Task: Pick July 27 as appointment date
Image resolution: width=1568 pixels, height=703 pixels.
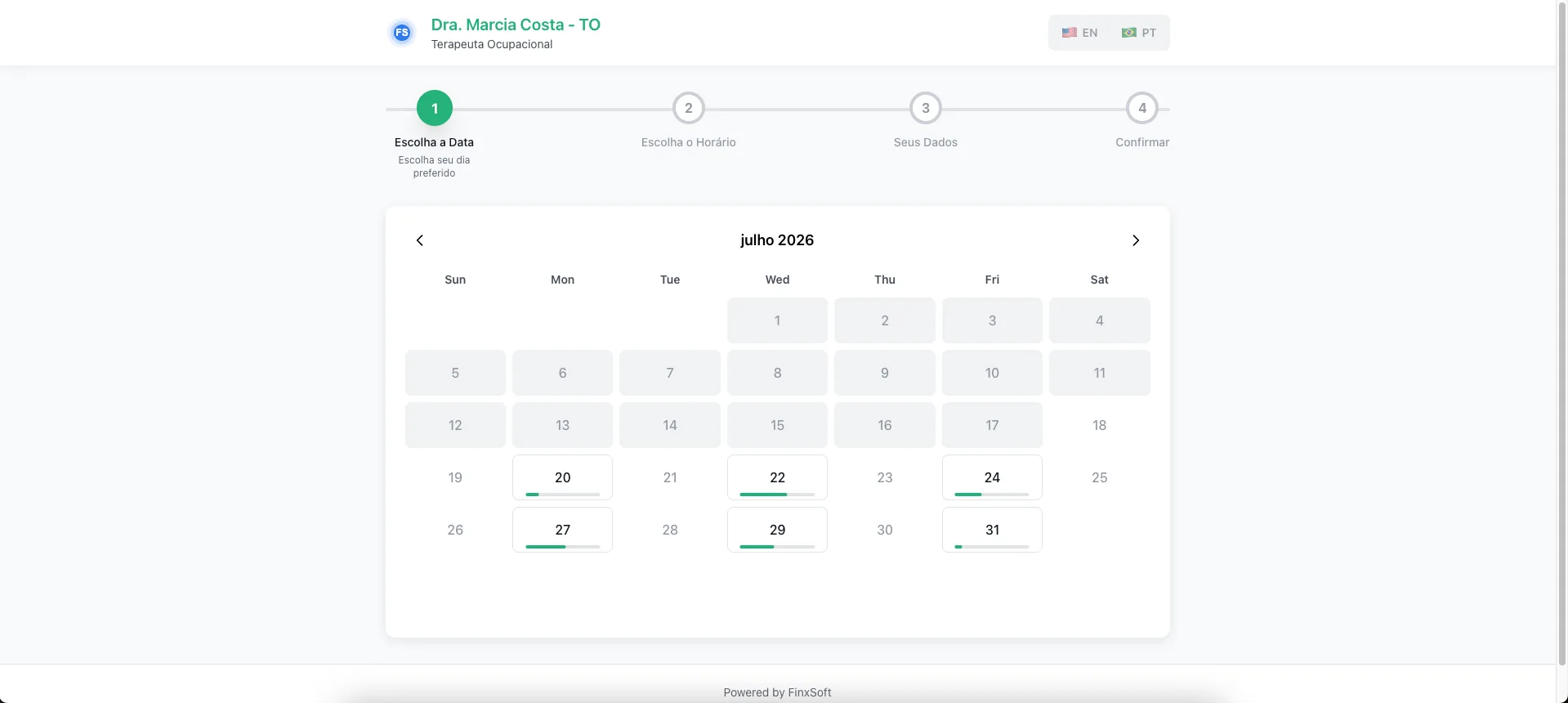Action: 562,530
